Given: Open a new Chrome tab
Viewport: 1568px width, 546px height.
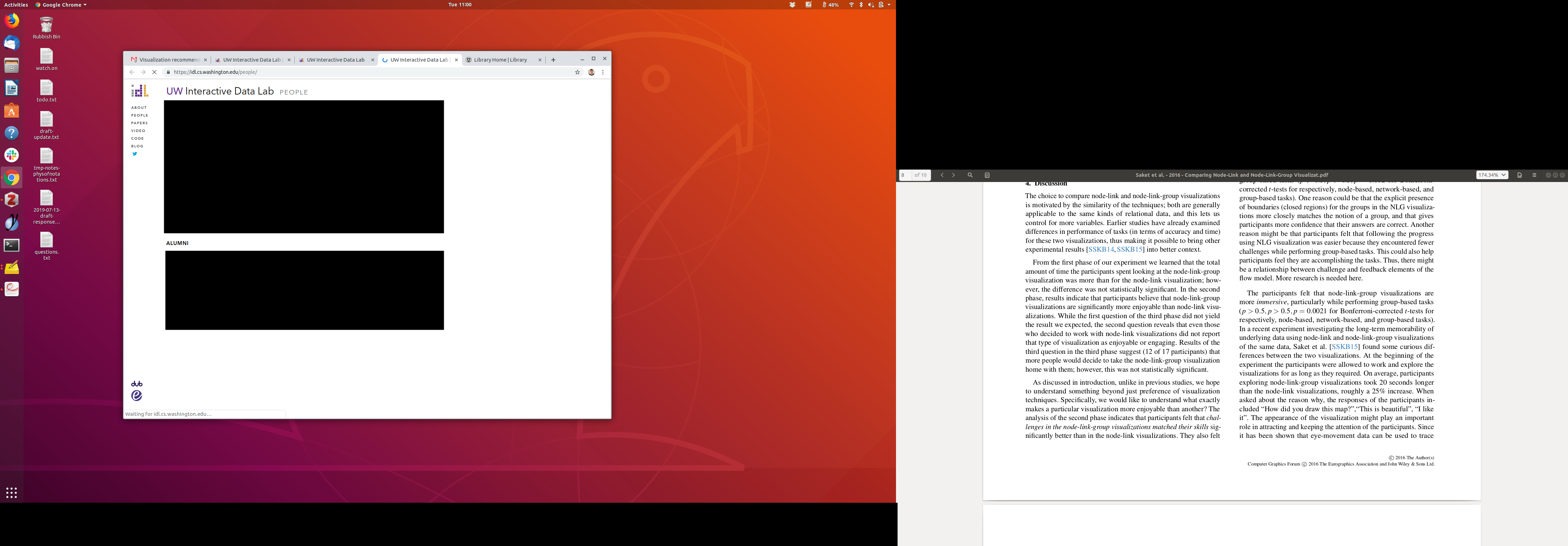Looking at the screenshot, I should pos(553,59).
